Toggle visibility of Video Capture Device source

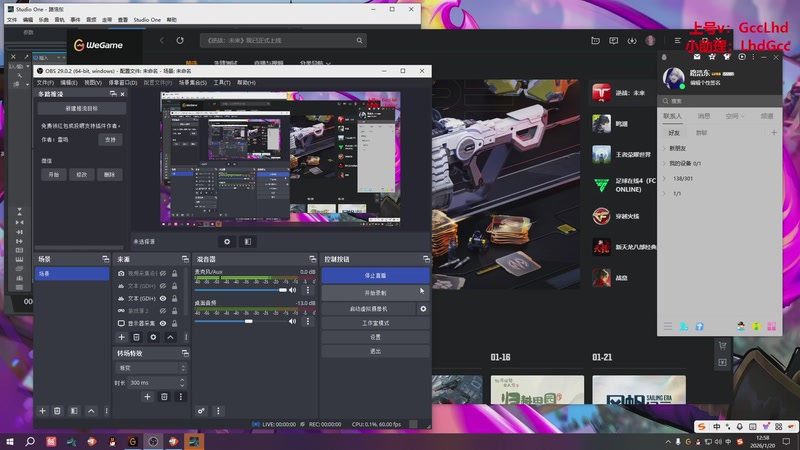[163, 273]
